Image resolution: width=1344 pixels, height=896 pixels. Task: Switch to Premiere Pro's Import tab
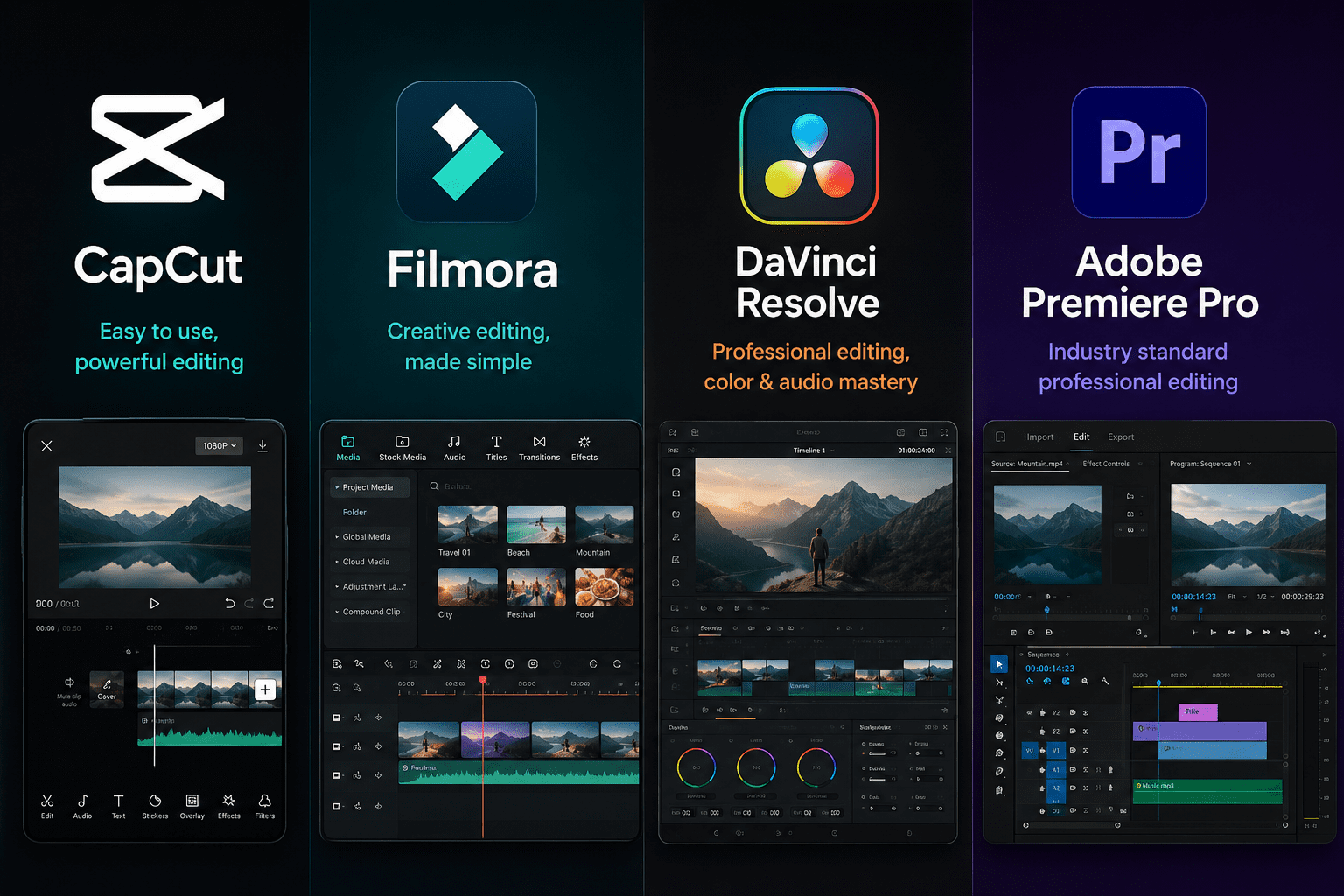(x=1040, y=437)
